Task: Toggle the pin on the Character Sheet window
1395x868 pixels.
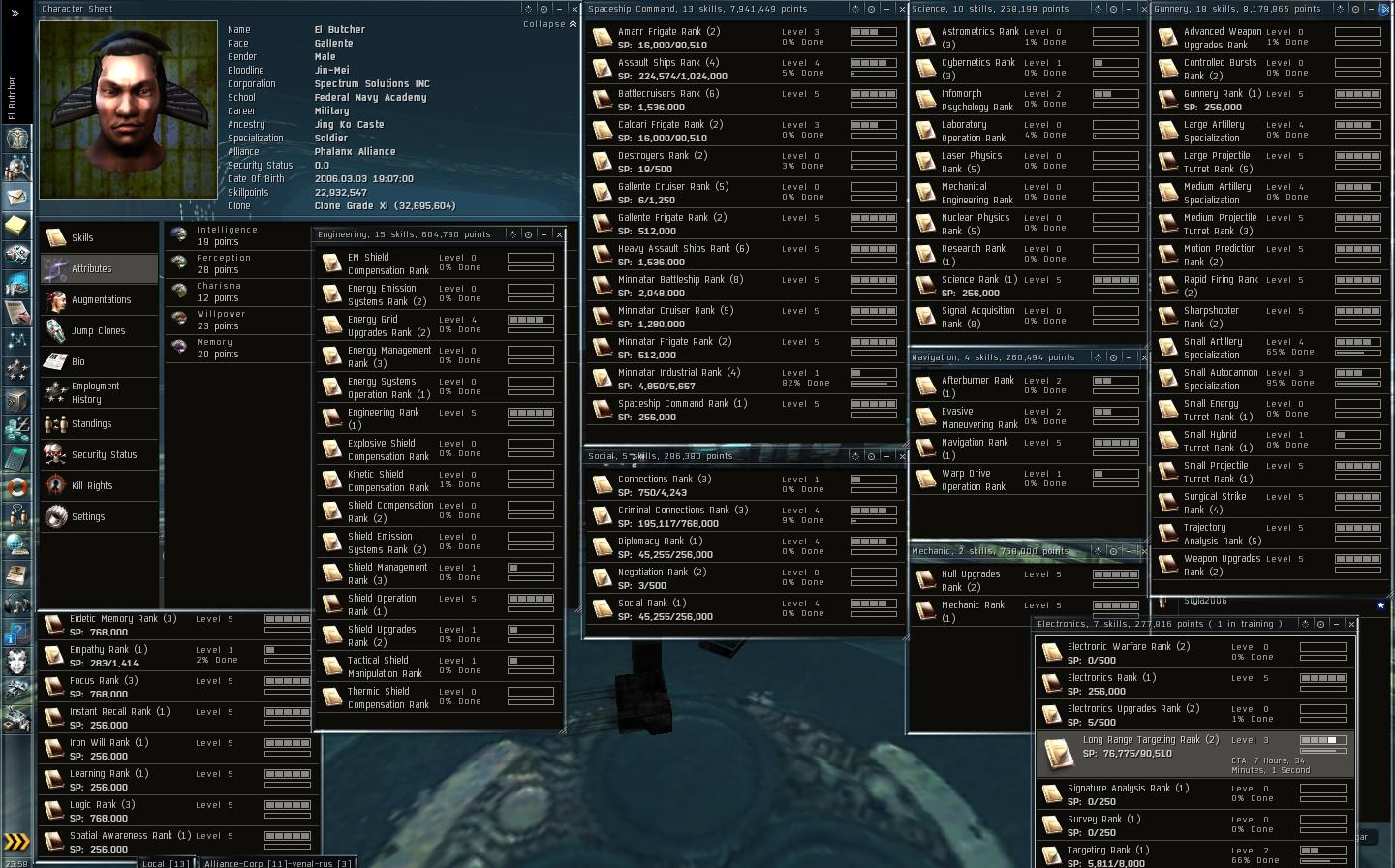Action: (527, 9)
